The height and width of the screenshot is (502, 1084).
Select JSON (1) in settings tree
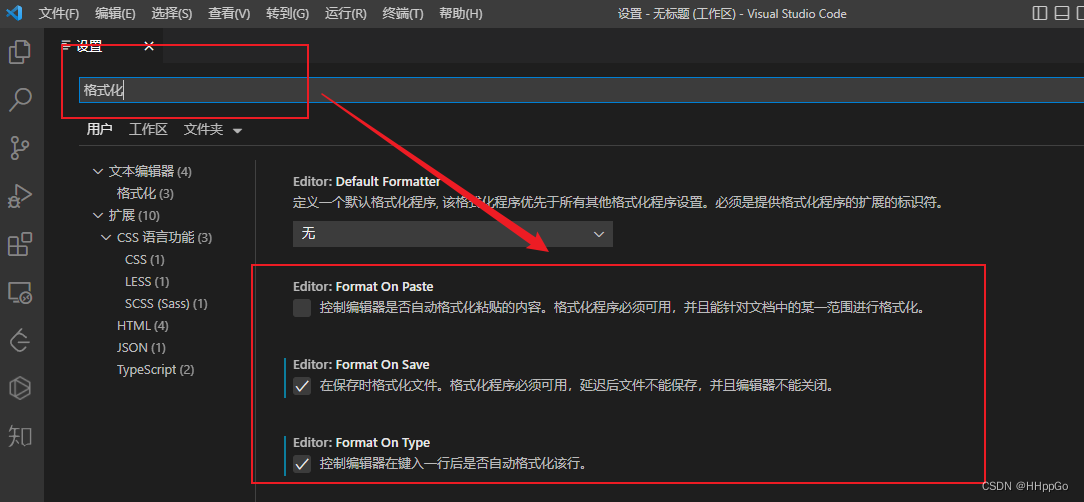click(x=141, y=348)
